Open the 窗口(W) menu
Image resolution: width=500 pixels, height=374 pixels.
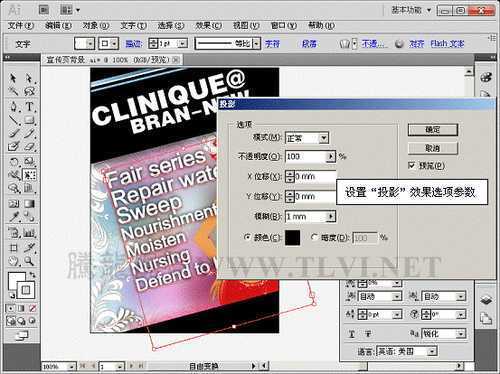(x=284, y=26)
